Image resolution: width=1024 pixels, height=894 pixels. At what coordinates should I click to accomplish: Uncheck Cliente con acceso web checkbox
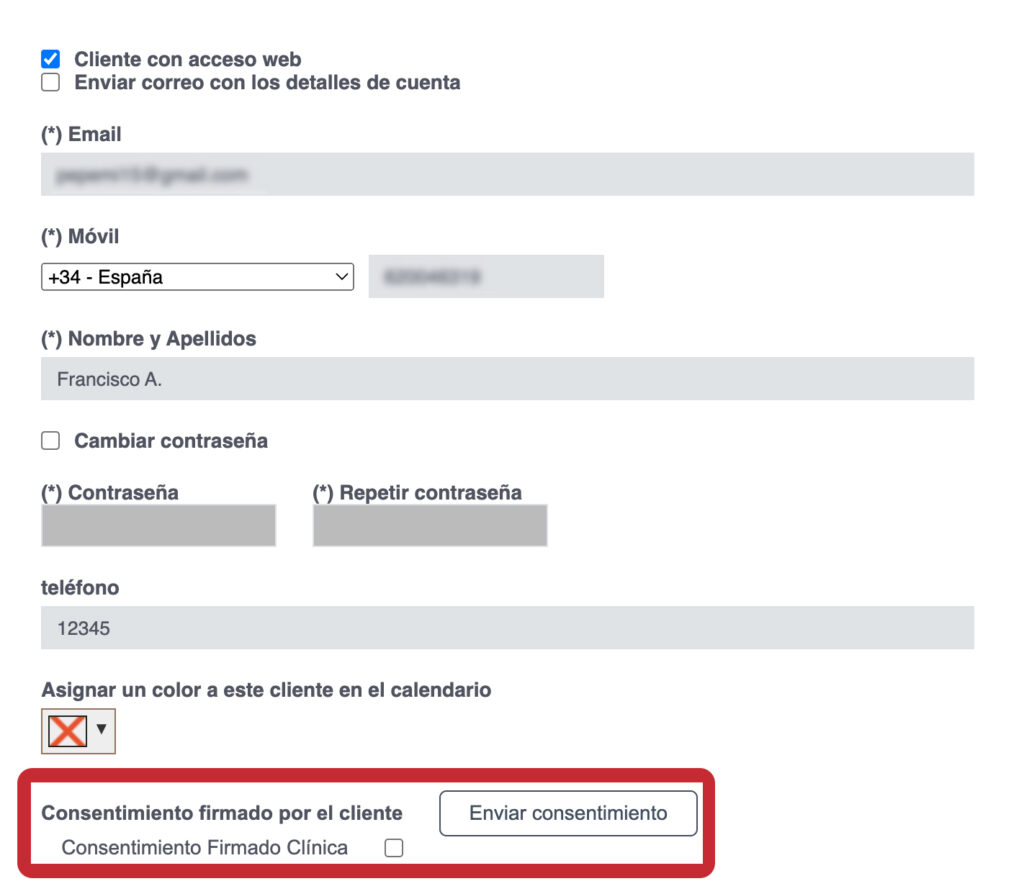click(x=50, y=59)
